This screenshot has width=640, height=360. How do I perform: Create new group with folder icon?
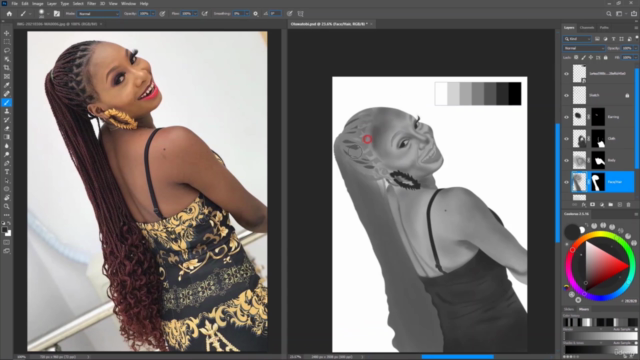[611, 204]
